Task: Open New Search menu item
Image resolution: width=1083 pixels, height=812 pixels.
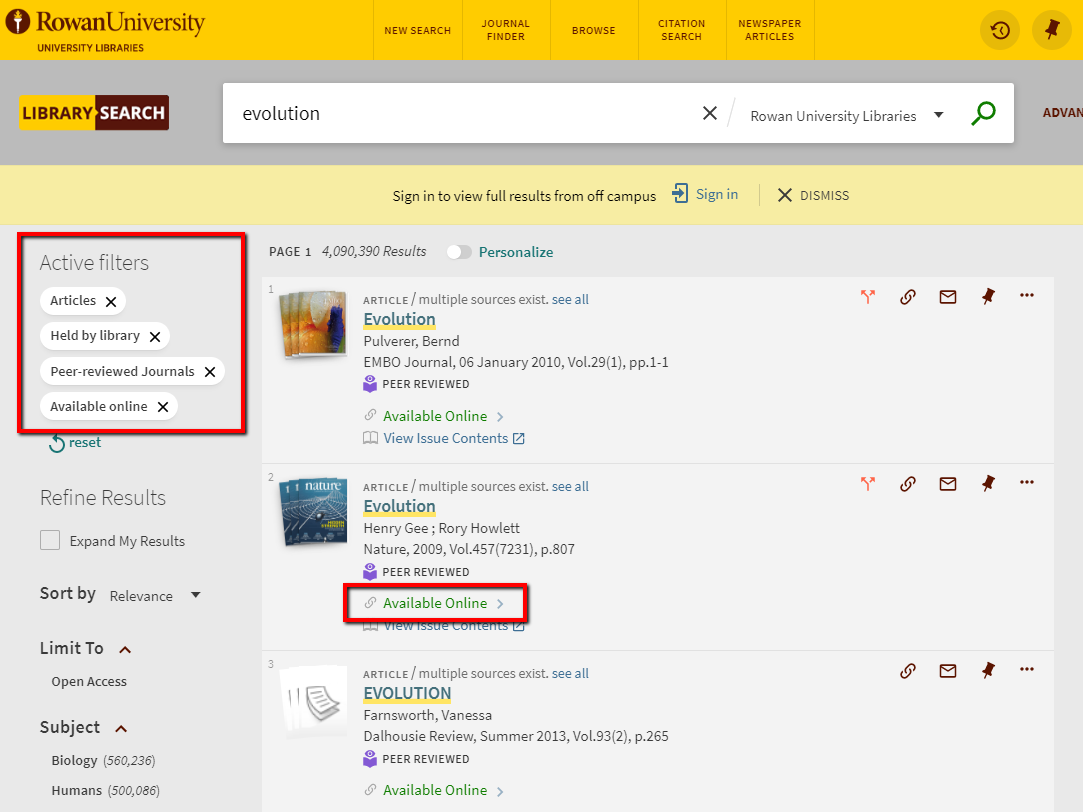Action: click(x=417, y=30)
